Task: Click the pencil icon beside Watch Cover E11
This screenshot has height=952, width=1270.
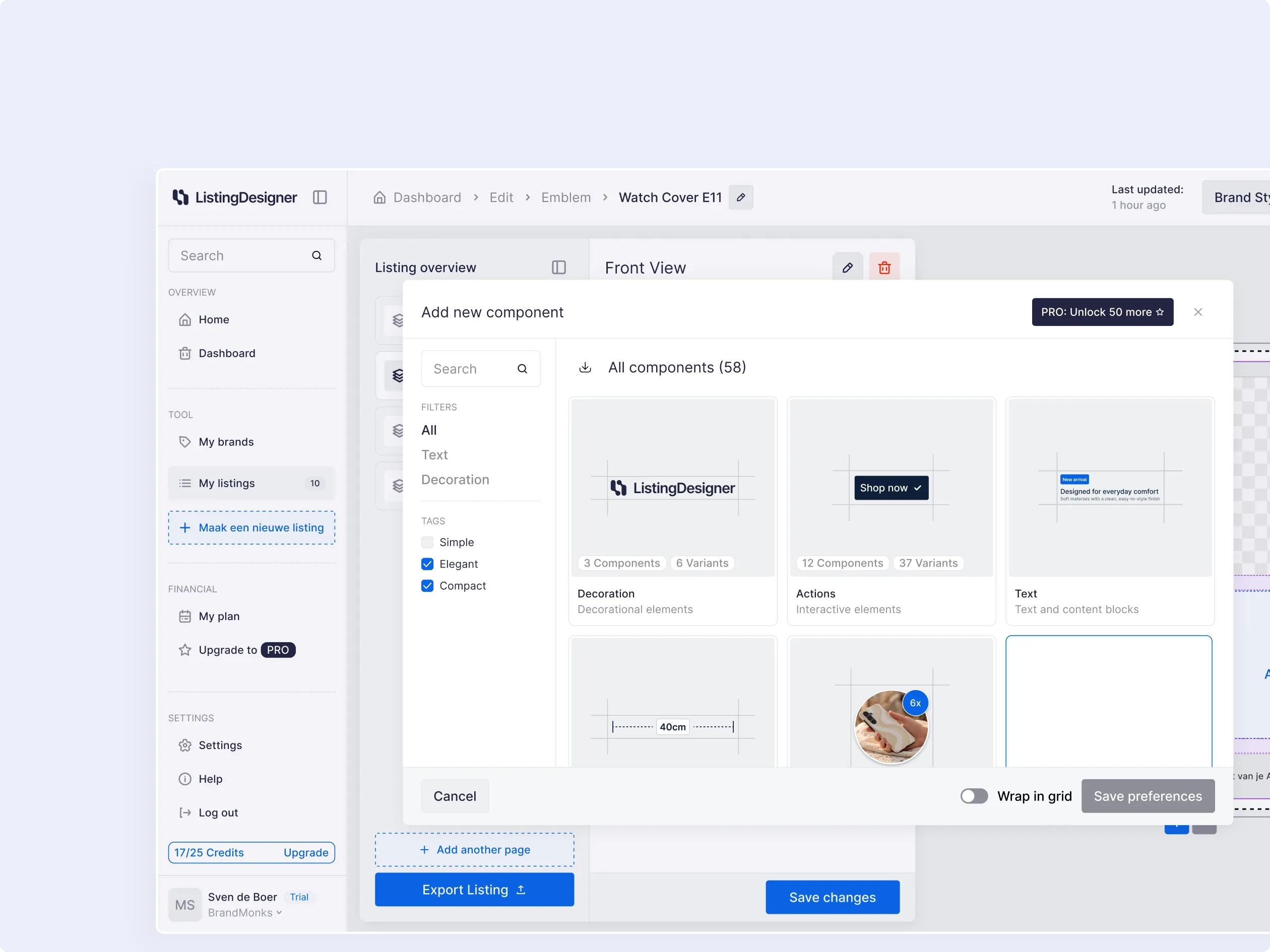Action: (x=741, y=197)
